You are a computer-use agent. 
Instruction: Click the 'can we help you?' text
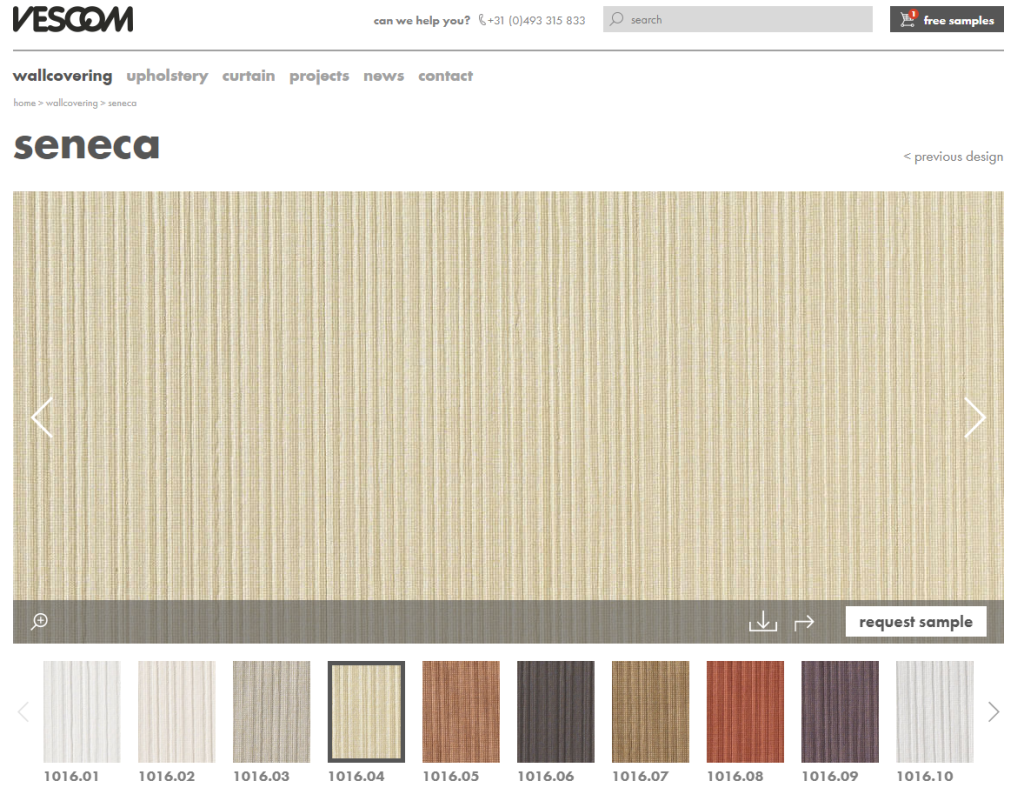coord(422,20)
